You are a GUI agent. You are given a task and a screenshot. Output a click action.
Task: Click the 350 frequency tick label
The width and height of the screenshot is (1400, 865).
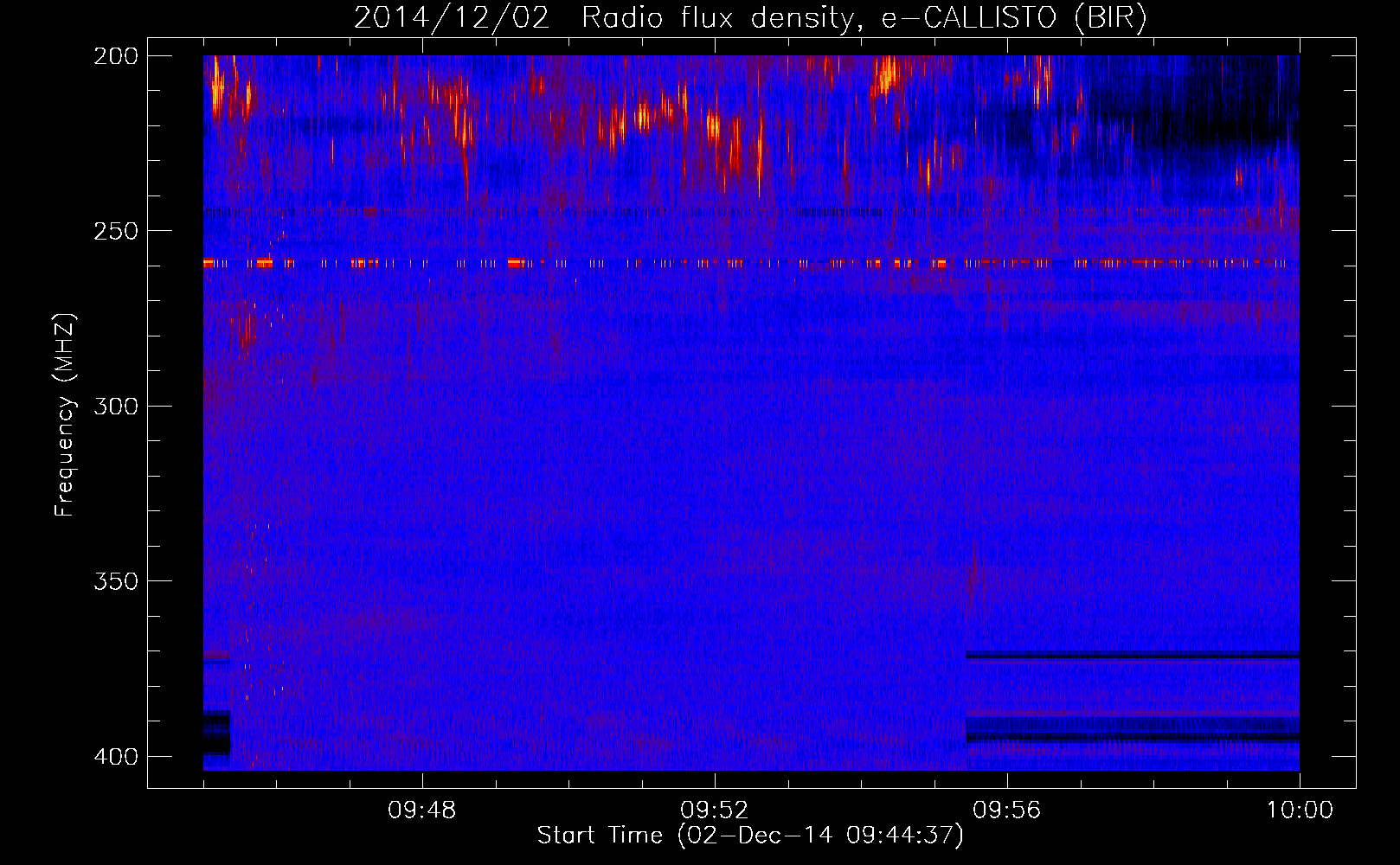pyautogui.click(x=116, y=581)
